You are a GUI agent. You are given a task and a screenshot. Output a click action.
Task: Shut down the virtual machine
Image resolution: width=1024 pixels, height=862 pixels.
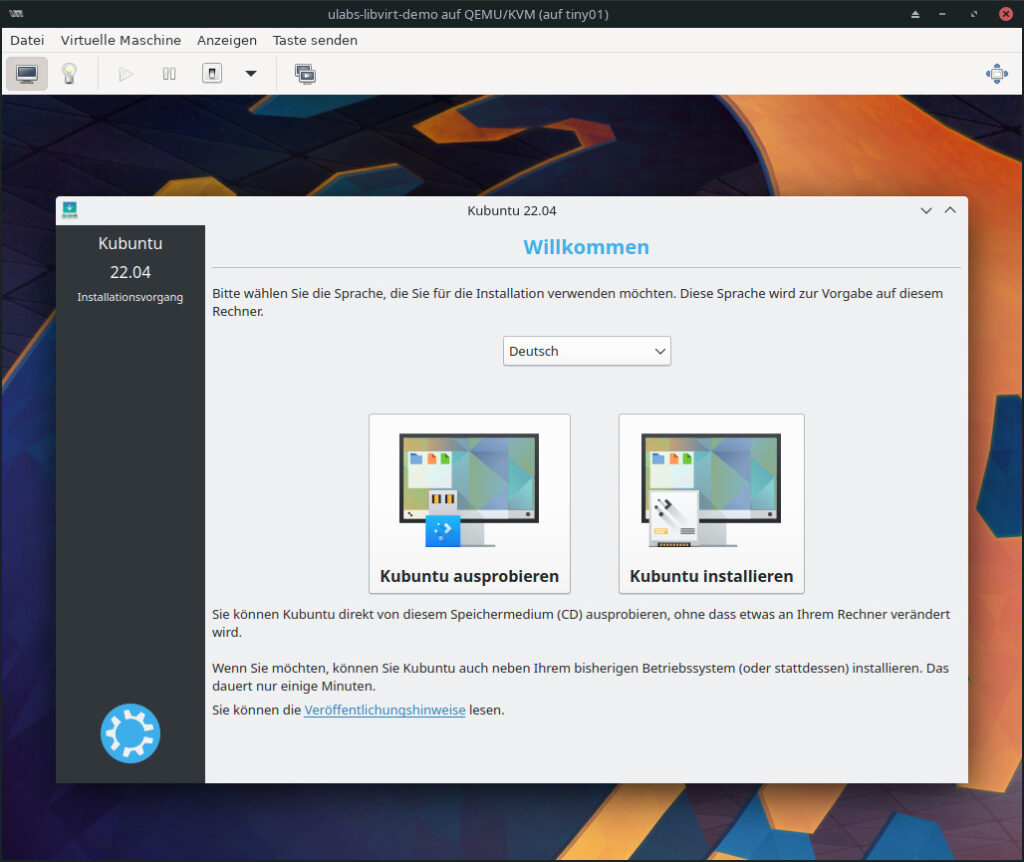click(212, 73)
